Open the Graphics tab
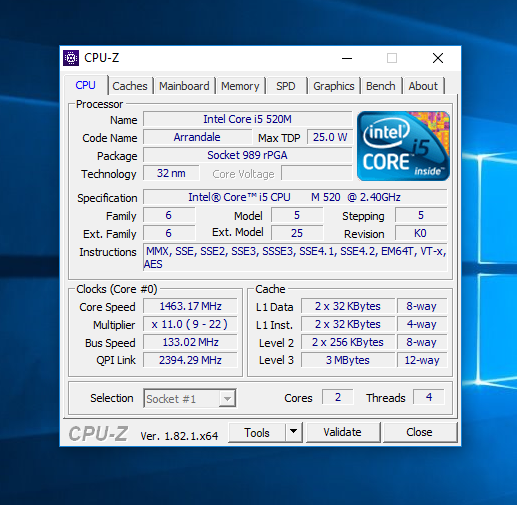Image resolution: width=517 pixels, height=505 pixels. (334, 86)
